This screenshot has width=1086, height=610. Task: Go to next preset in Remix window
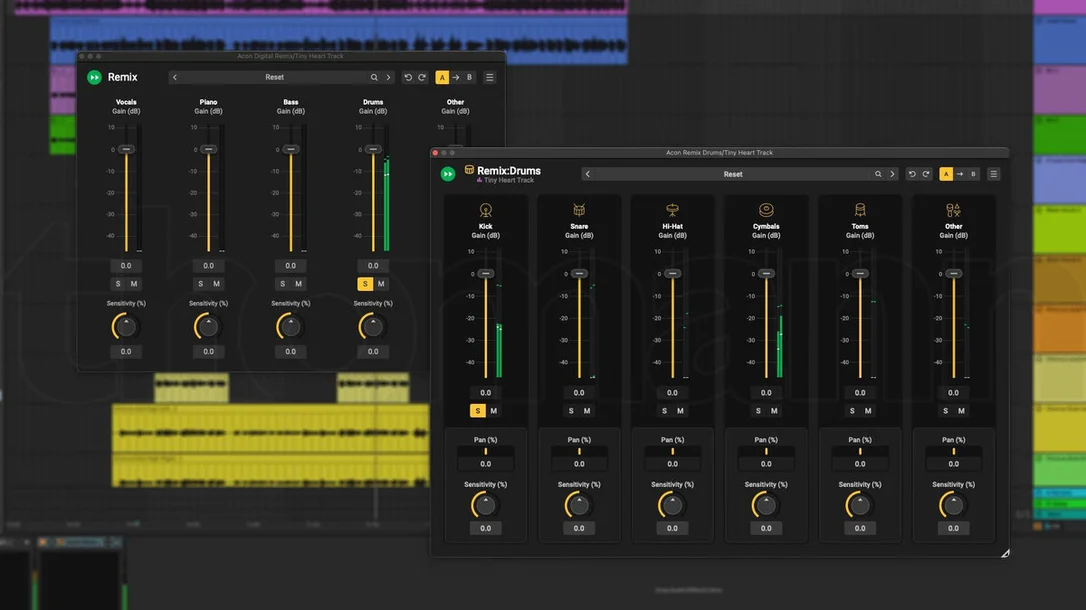click(x=388, y=77)
